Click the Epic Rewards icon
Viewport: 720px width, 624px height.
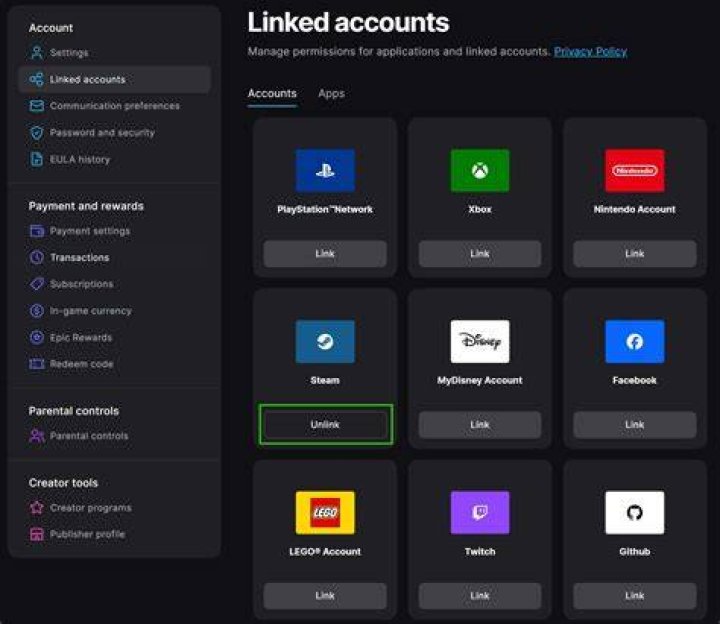(x=37, y=337)
